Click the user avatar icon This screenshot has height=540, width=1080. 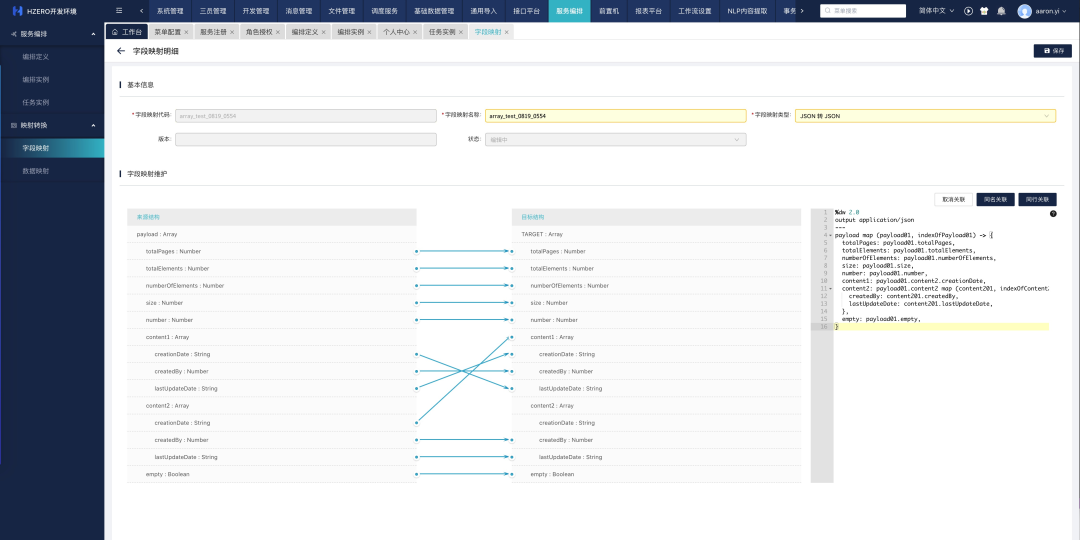1024,11
